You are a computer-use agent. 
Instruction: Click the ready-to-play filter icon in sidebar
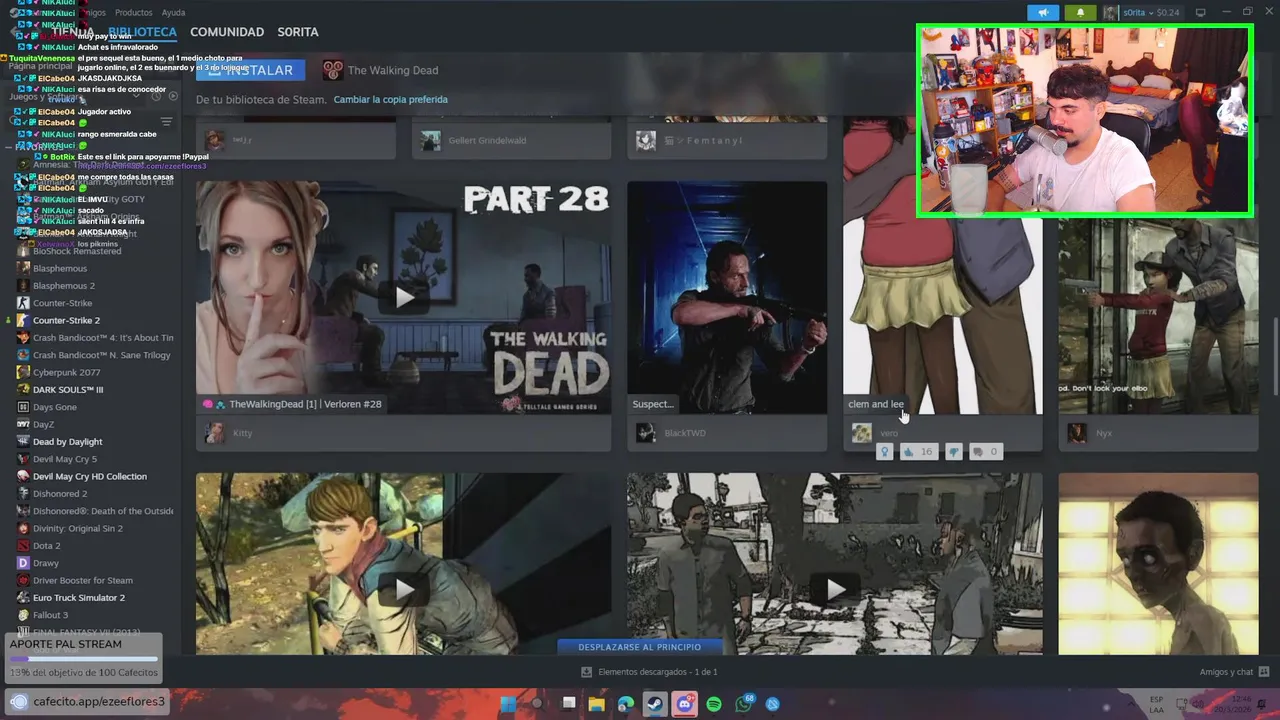173,96
